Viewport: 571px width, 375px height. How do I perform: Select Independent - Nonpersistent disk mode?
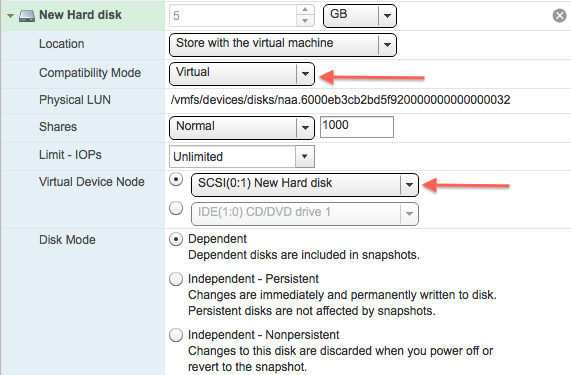[176, 335]
